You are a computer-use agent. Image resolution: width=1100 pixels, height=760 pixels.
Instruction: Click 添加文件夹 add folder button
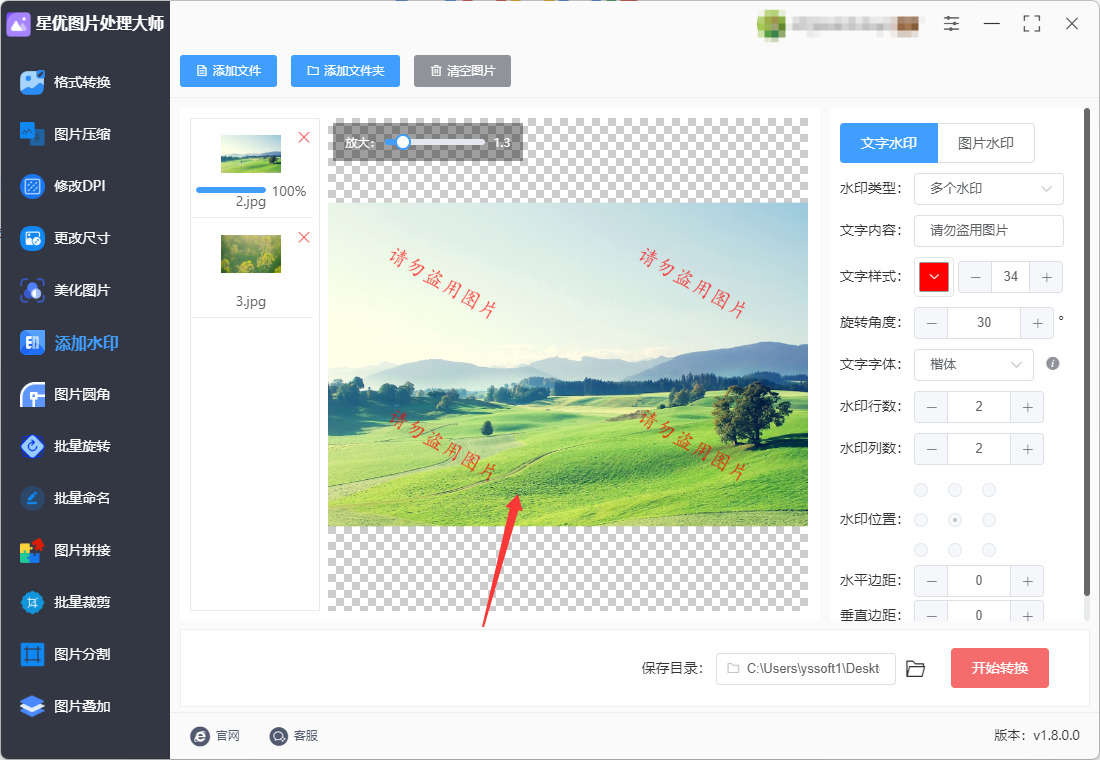pyautogui.click(x=345, y=71)
